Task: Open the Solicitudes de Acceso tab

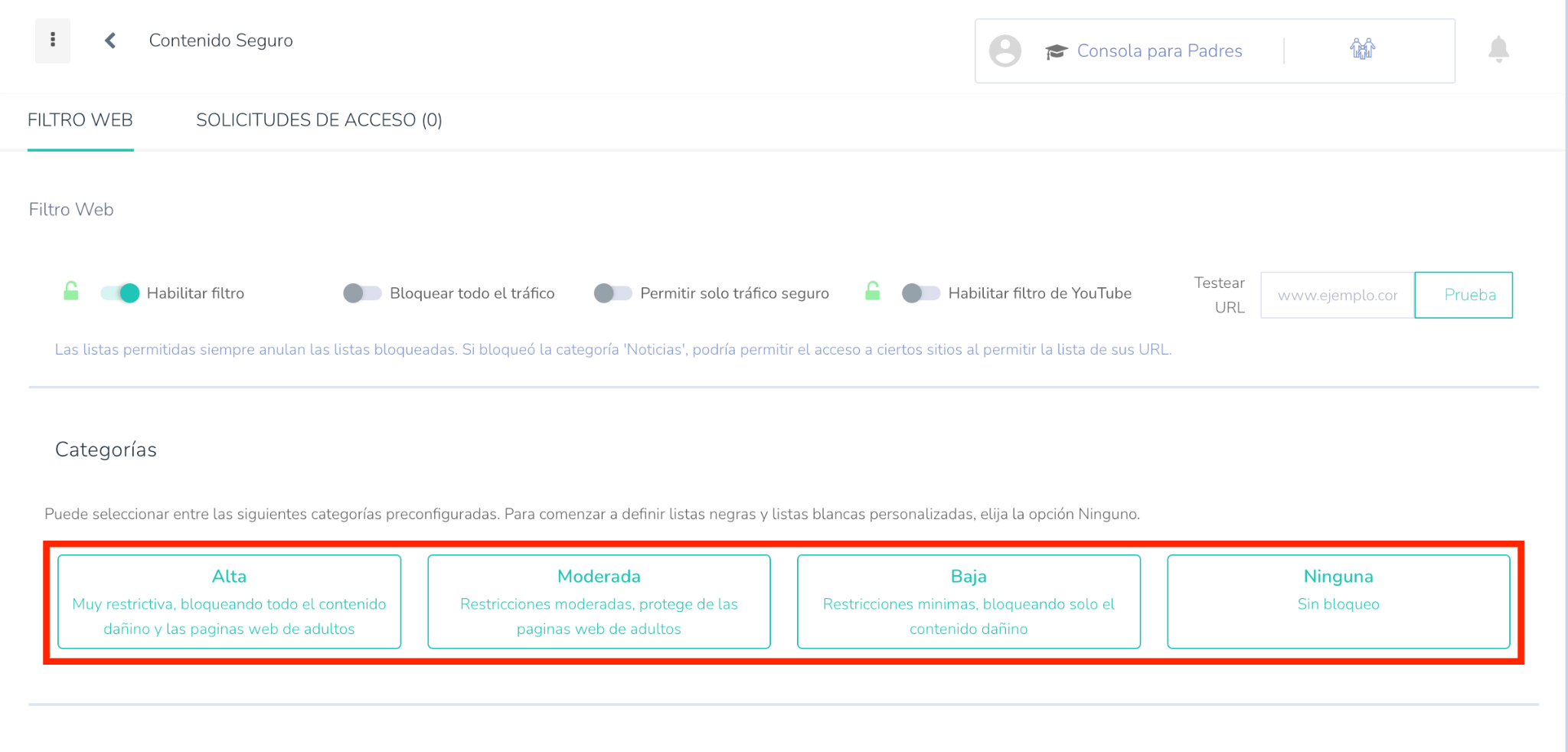Action: pos(318,120)
